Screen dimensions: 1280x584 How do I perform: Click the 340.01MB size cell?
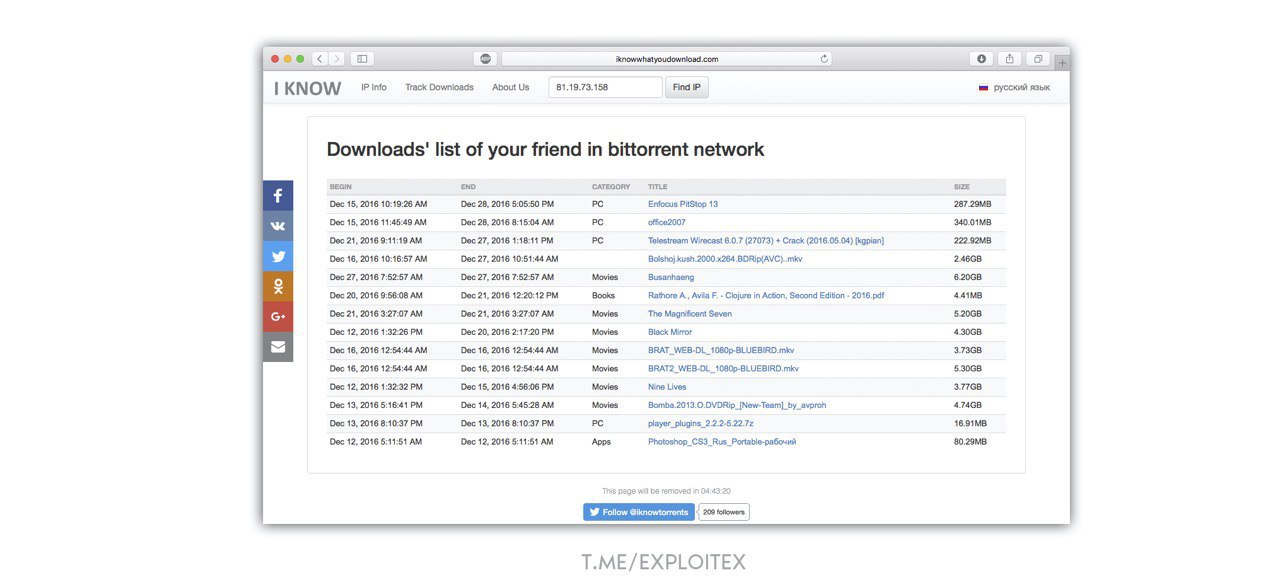973,222
